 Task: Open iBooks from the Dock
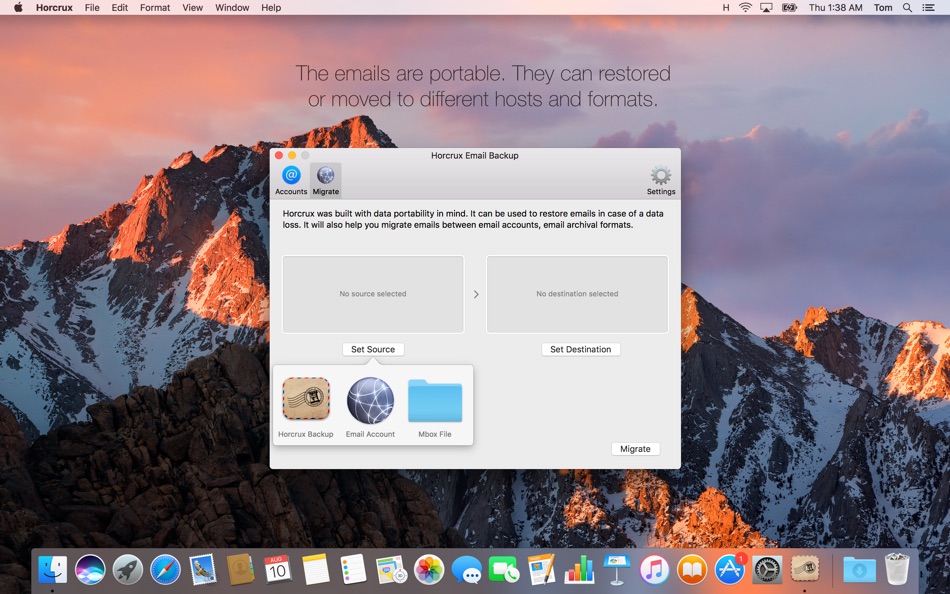click(692, 570)
